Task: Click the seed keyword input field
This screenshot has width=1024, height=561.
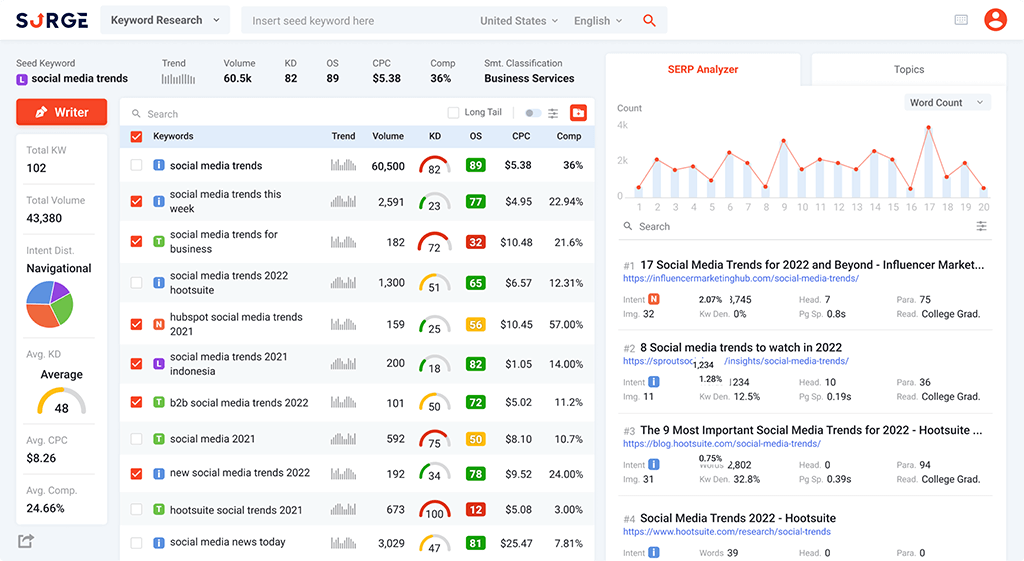Action: [359, 21]
